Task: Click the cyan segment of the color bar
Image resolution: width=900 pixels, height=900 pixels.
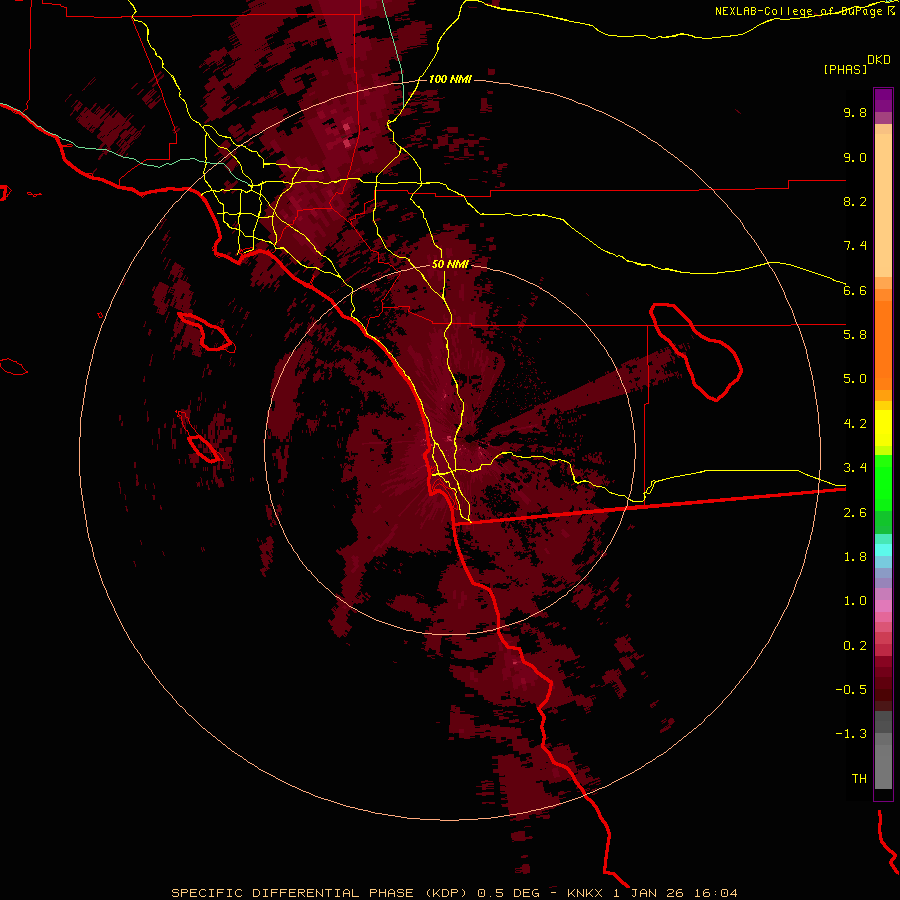Action: coord(883,549)
